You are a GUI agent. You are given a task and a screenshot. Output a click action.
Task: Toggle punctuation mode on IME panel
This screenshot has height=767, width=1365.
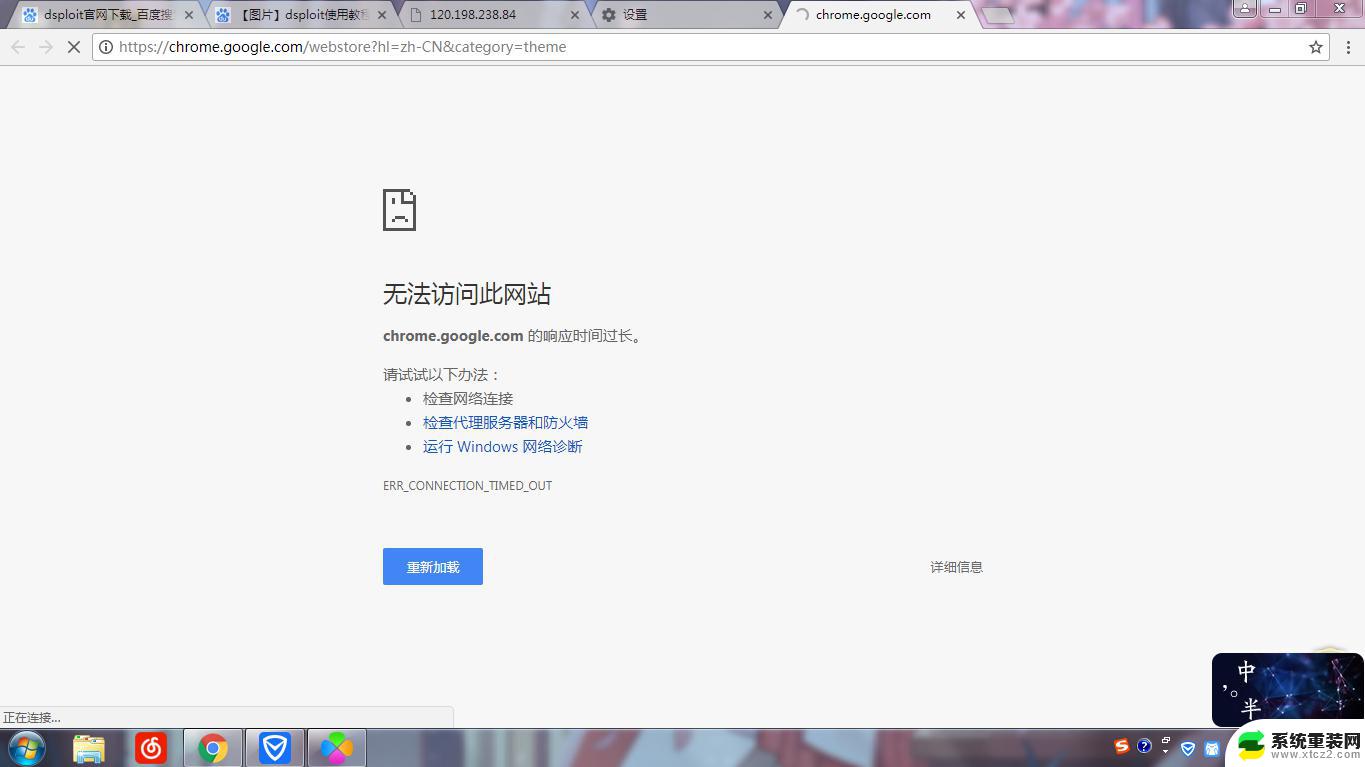tap(1230, 690)
